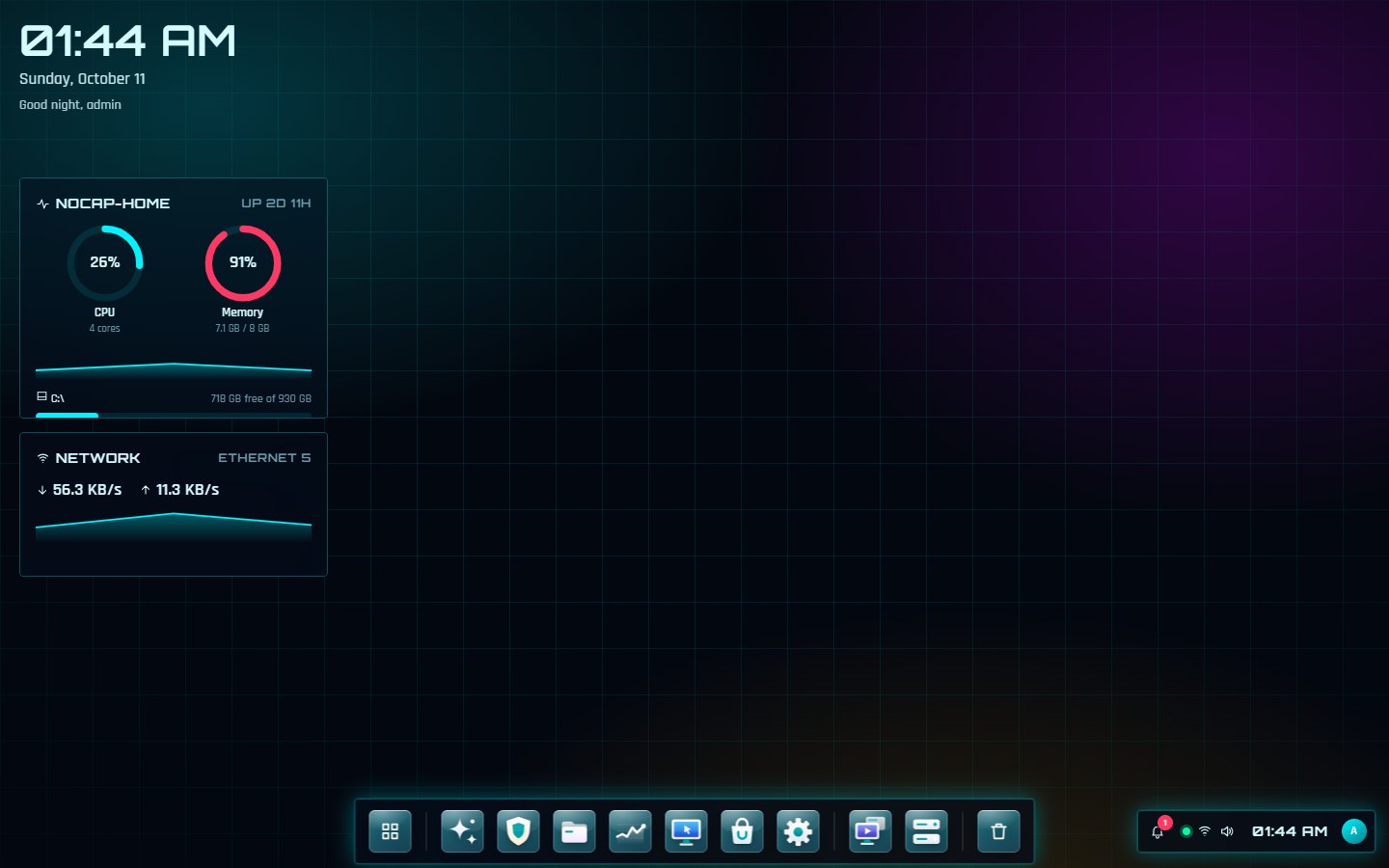Click the NETWORK widget title
This screenshot has width=1389, height=868.
pos(97,458)
